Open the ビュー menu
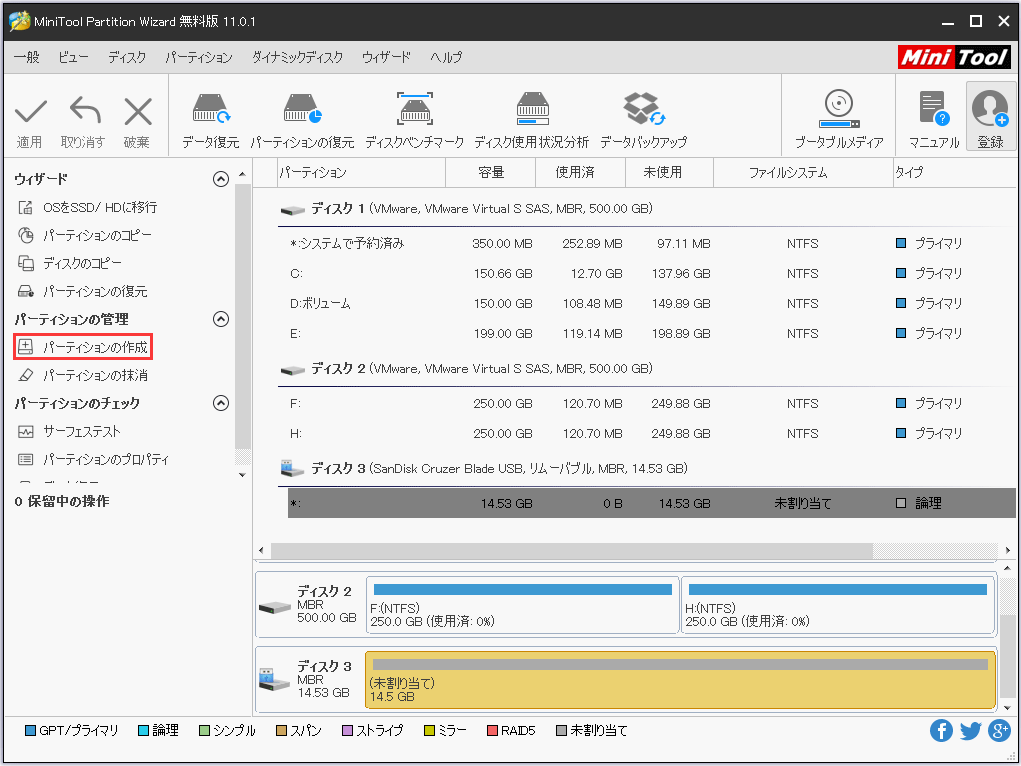 tap(73, 57)
